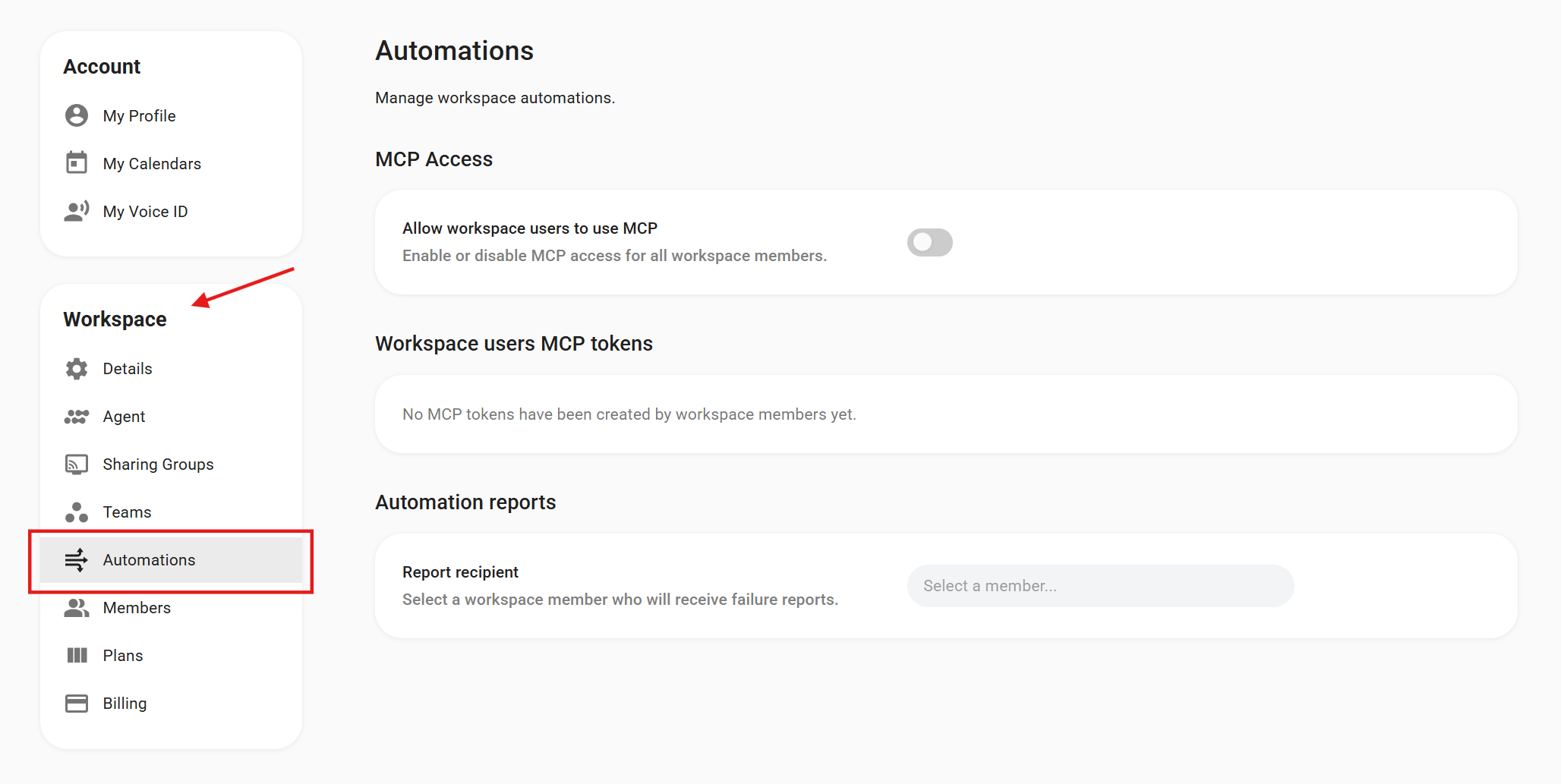Open the Sharing Groups section
This screenshot has height=784, width=1561.
[158, 464]
